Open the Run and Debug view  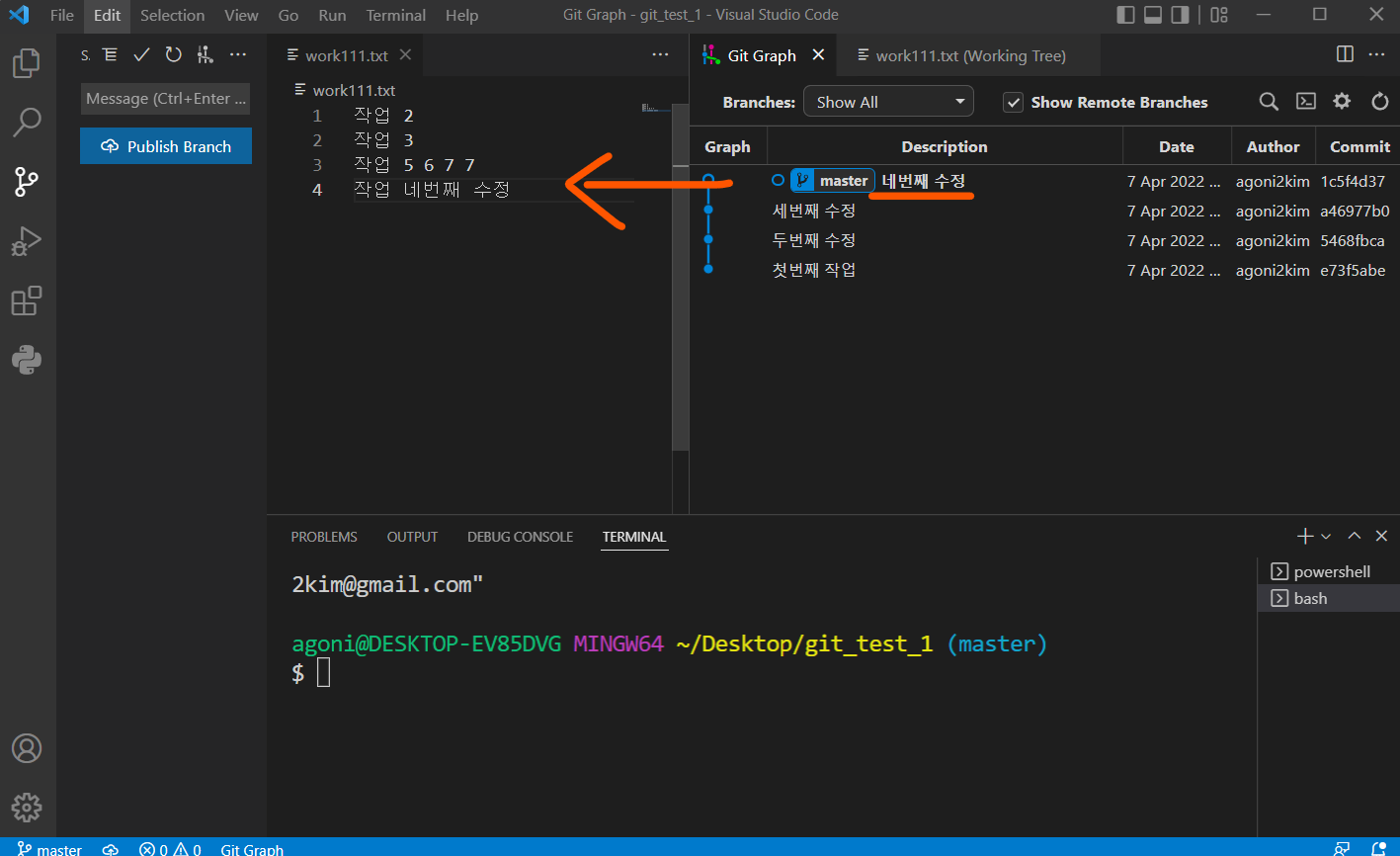(27, 241)
